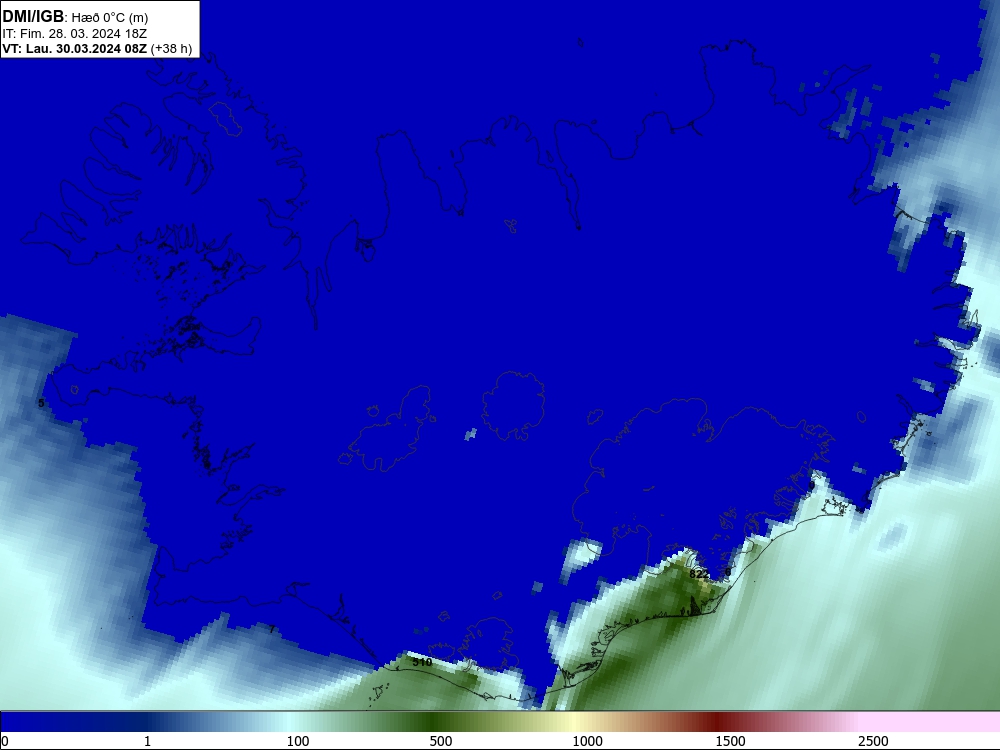Click the legend label '1000'
The width and height of the screenshot is (1000, 750).
[x=587, y=741]
